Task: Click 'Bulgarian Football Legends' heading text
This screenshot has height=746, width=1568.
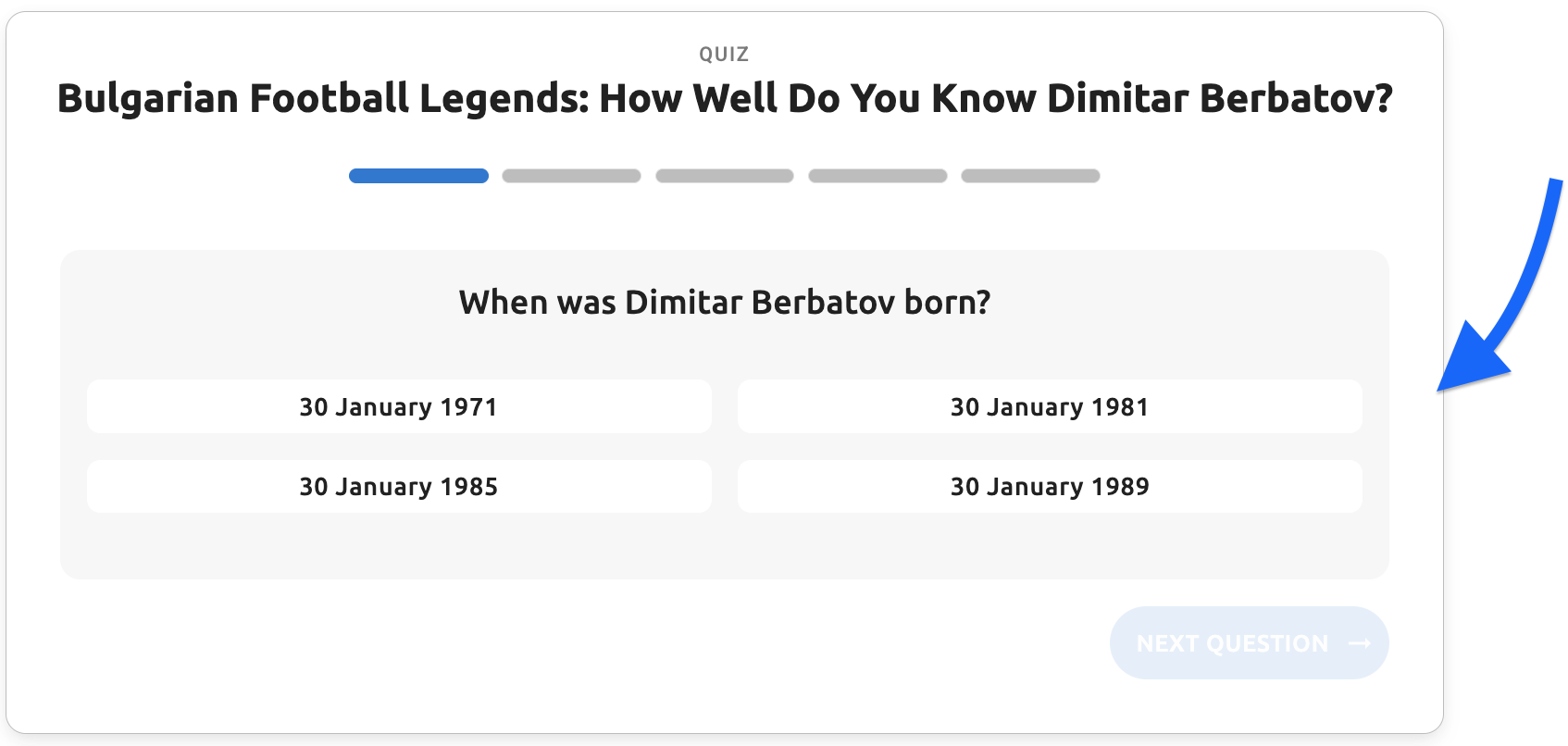Action: pyautogui.click(x=322, y=98)
